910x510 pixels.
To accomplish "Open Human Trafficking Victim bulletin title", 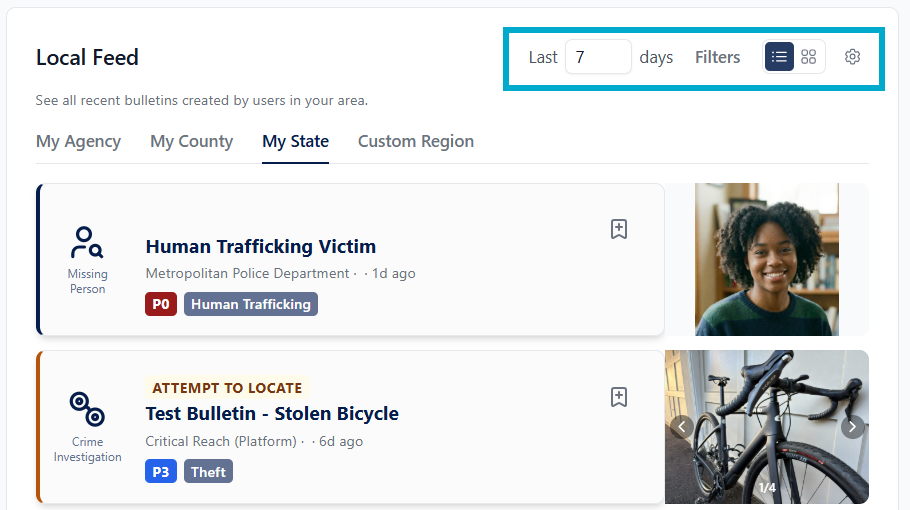I will coord(261,247).
